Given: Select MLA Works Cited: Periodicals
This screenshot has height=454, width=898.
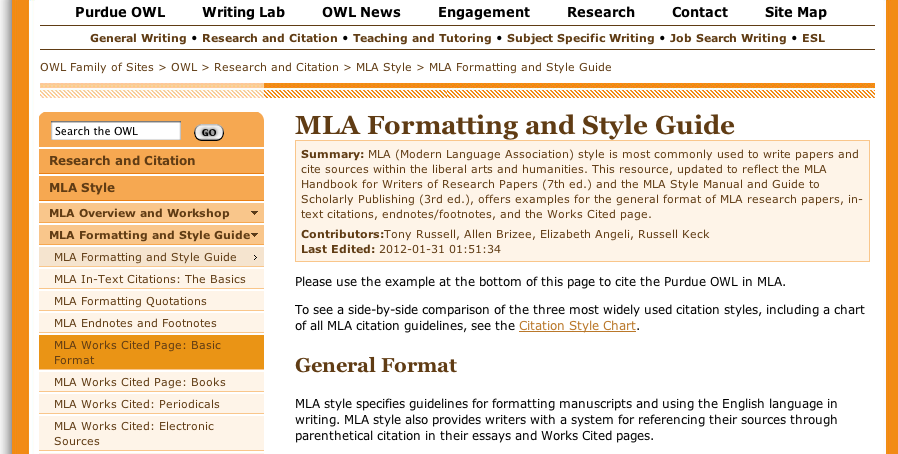Looking at the screenshot, I should (x=151, y=404).
